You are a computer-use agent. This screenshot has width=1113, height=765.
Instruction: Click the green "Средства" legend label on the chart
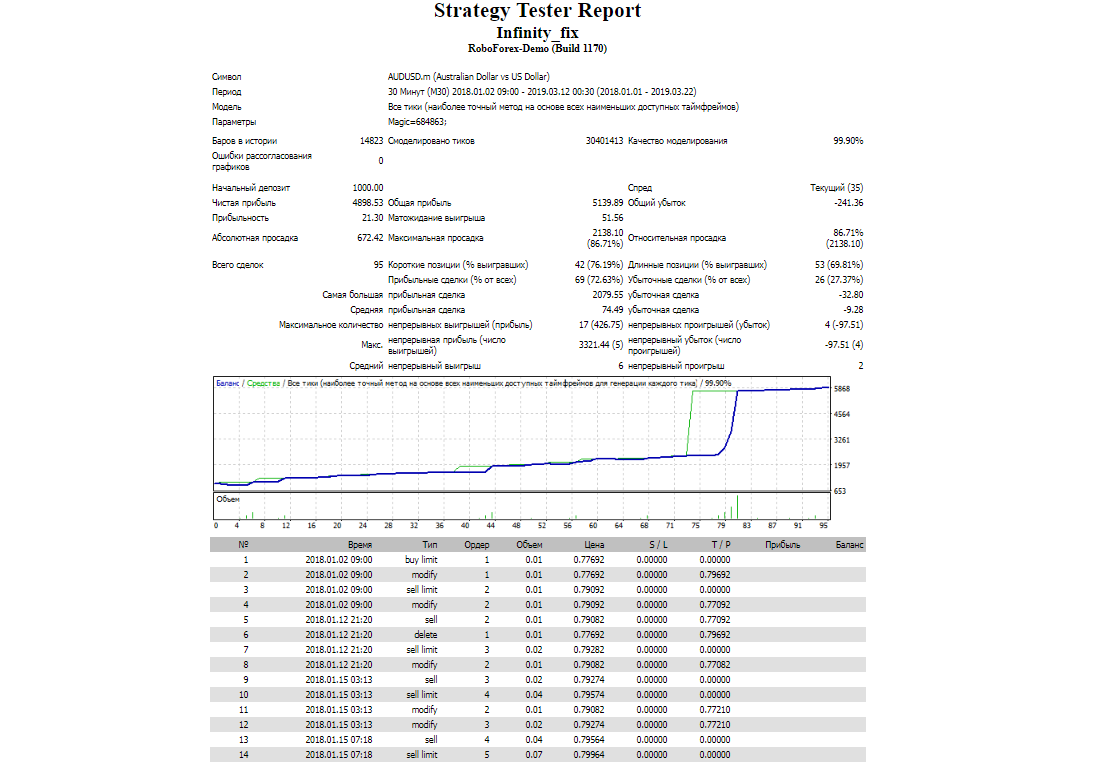coord(263,383)
